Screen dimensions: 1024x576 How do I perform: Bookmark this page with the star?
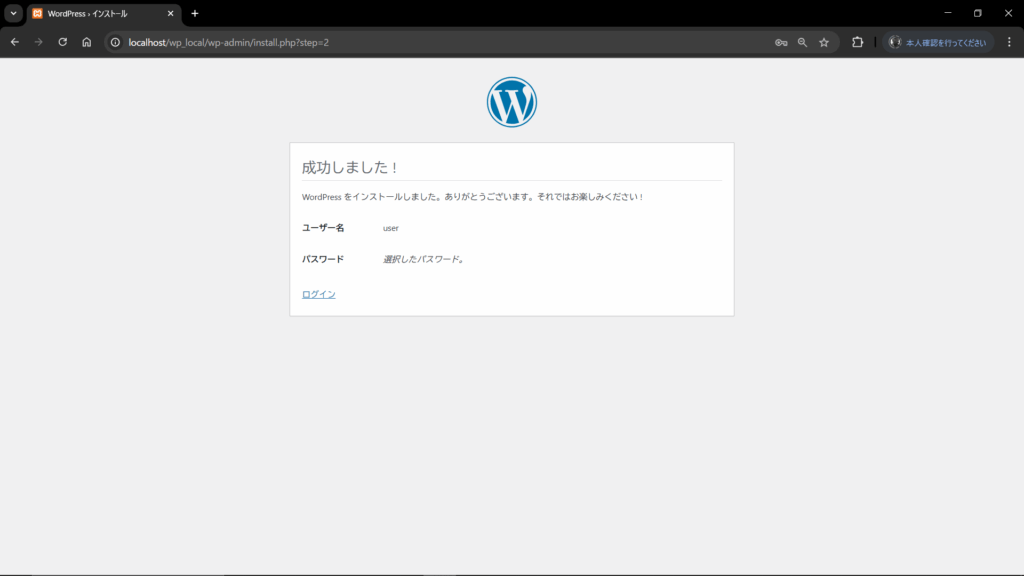[824, 42]
